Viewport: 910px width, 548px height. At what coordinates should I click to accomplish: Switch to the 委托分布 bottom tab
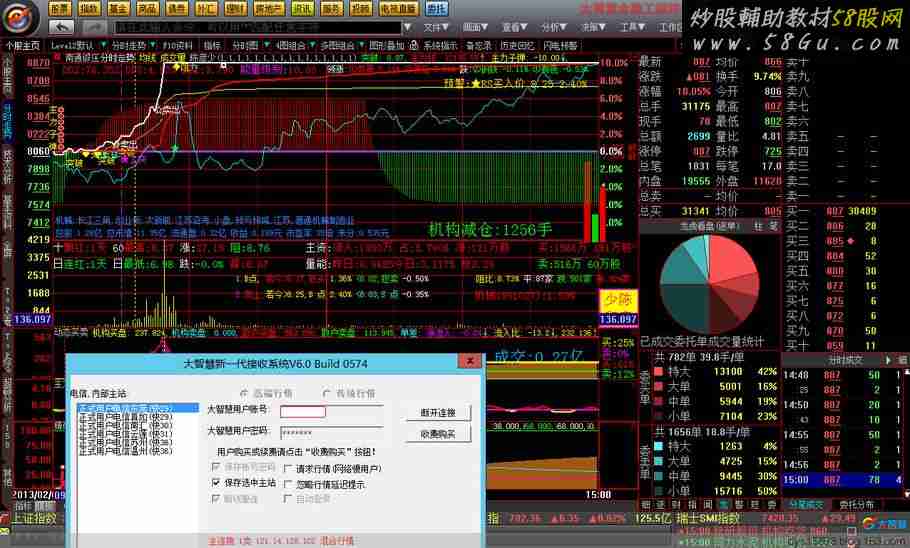[856, 505]
